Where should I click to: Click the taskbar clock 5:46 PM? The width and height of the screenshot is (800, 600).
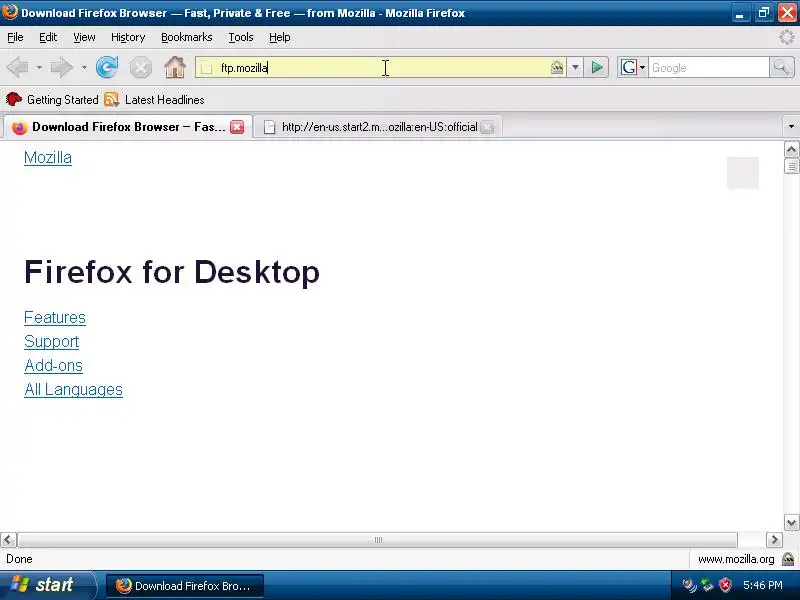click(x=763, y=585)
